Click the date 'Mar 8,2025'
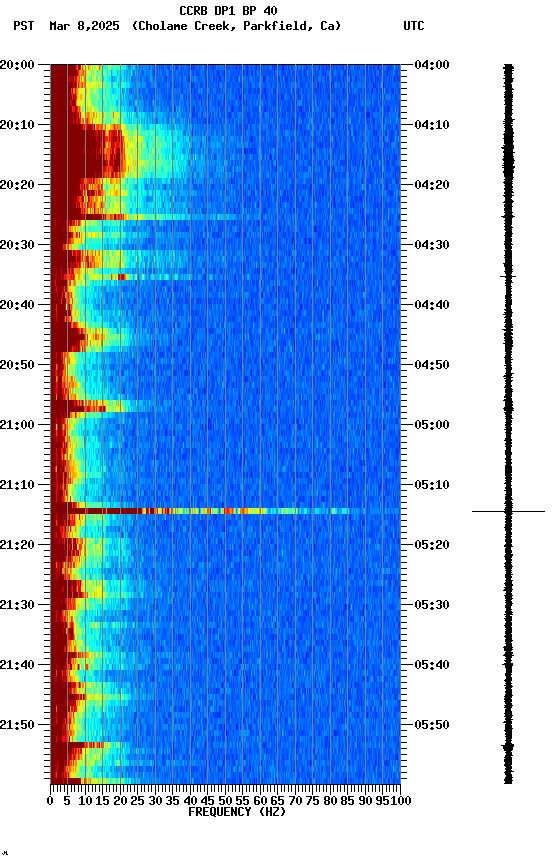 tap(84, 26)
